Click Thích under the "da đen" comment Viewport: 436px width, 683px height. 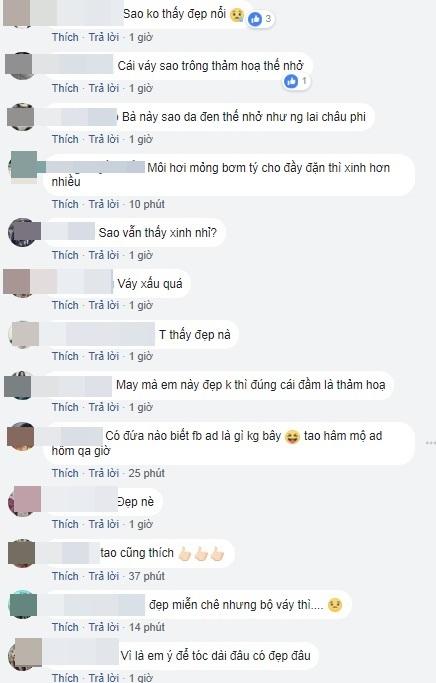[x=65, y=139]
